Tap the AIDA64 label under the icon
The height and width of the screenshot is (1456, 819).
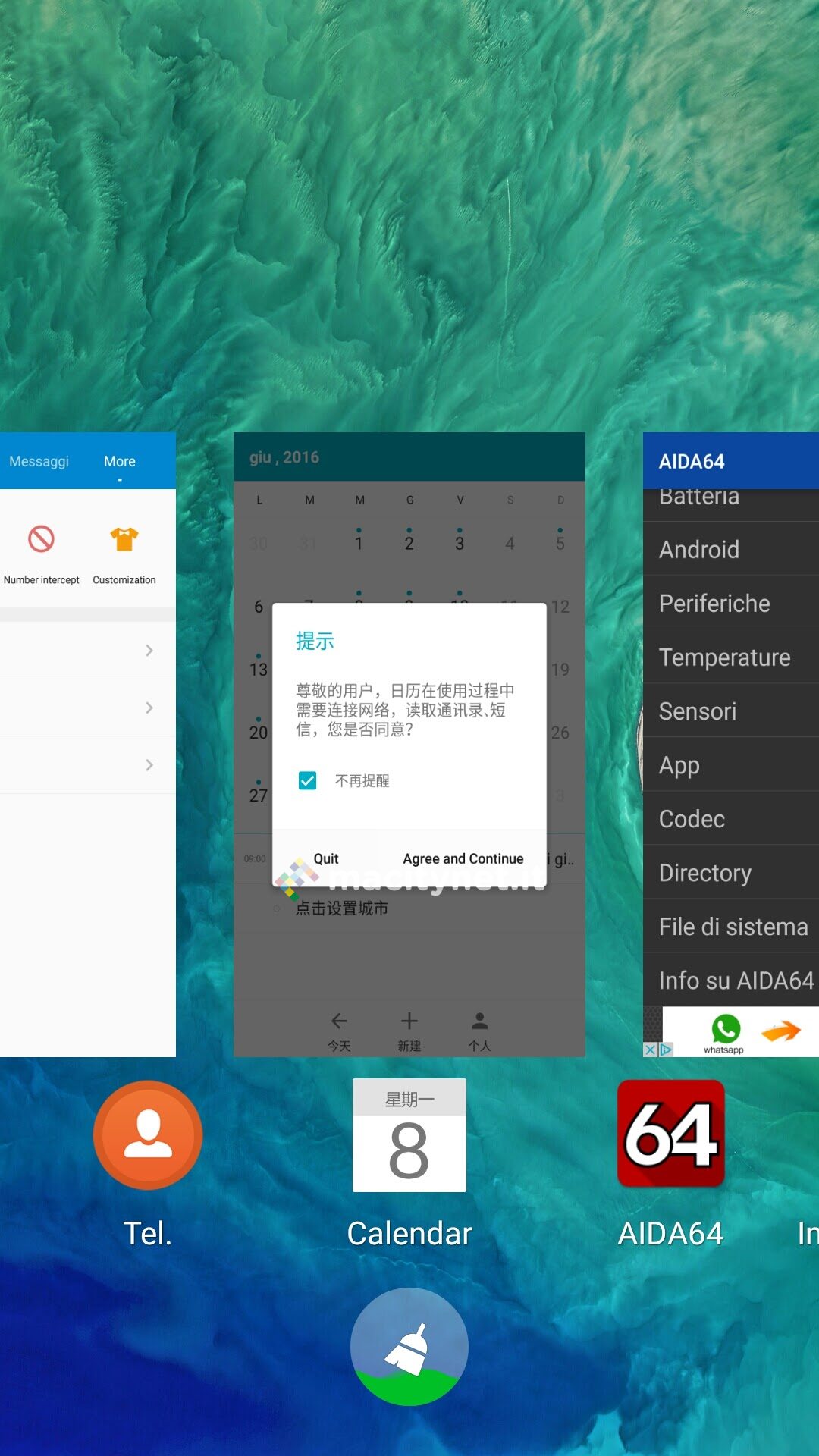pos(671,1233)
